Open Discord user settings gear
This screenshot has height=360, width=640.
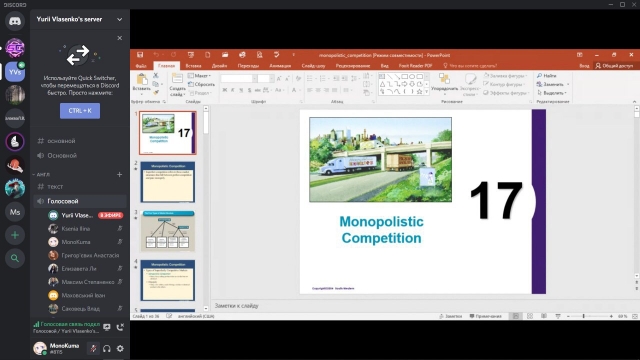pyautogui.click(x=120, y=348)
